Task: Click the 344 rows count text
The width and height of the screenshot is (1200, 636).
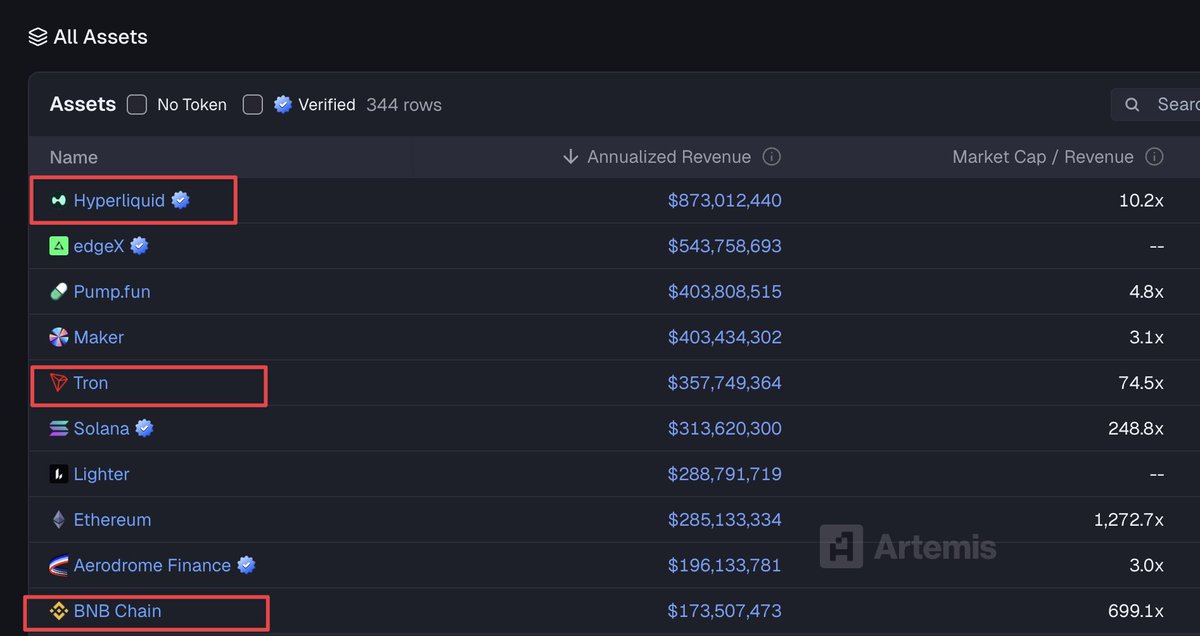Action: click(404, 104)
